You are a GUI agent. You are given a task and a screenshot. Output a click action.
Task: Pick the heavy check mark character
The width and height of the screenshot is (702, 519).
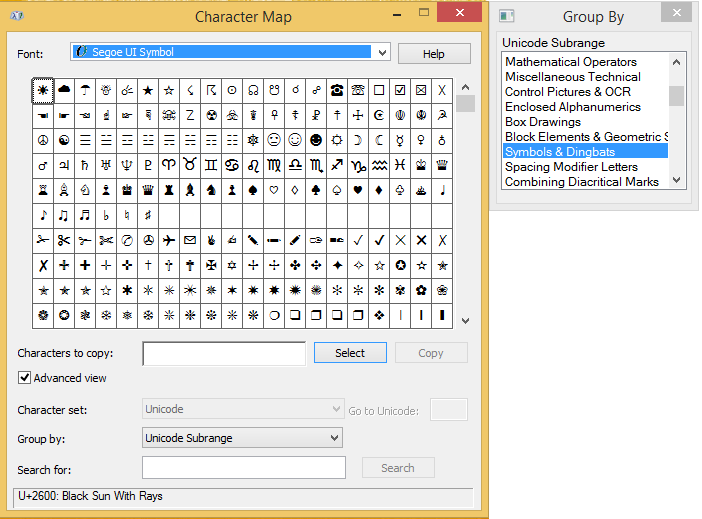coord(379,240)
